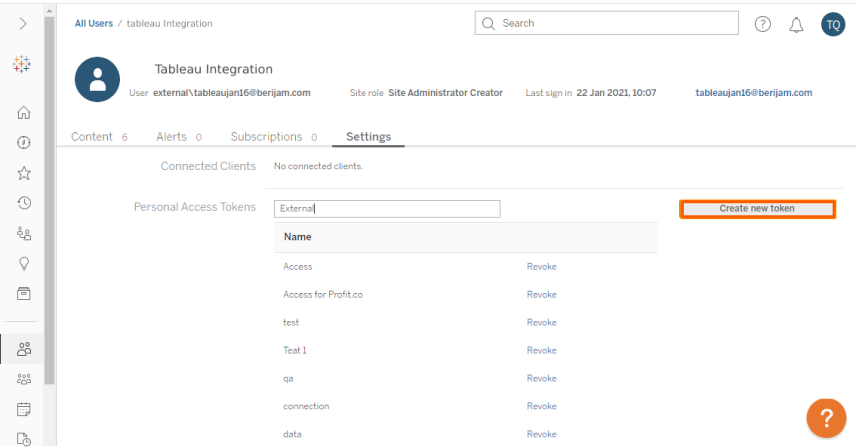Click the Name column header
856x447 pixels.
coord(298,237)
